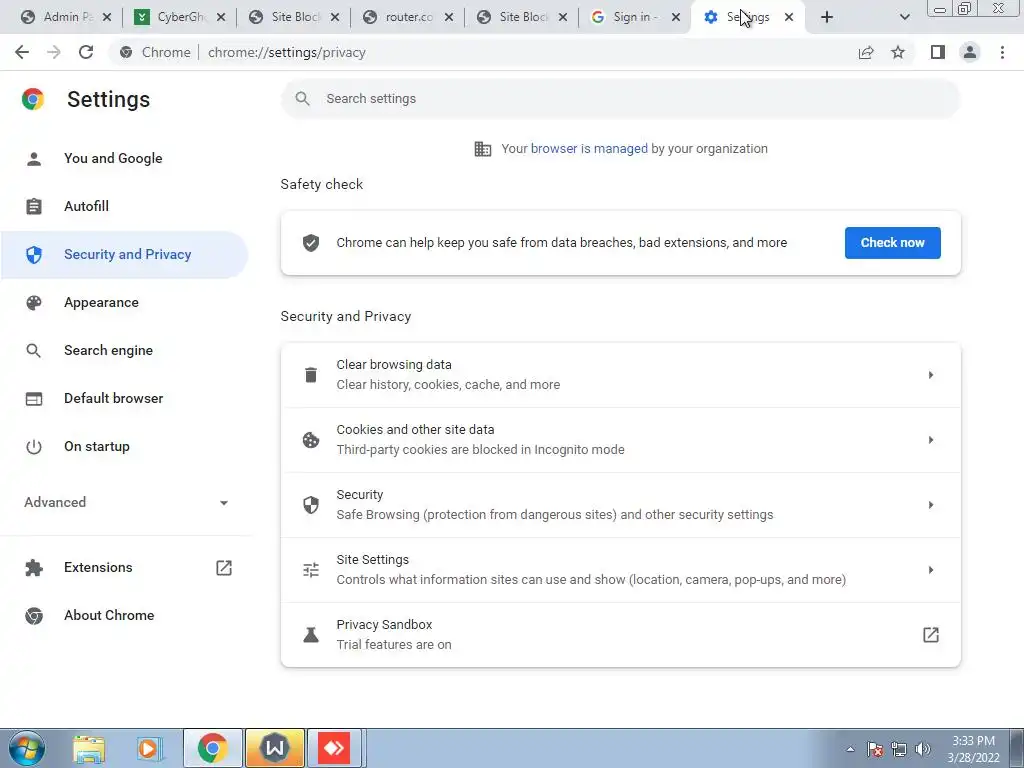Open the tab search dropdown chevron
The width and height of the screenshot is (1024, 768).
[x=904, y=17]
